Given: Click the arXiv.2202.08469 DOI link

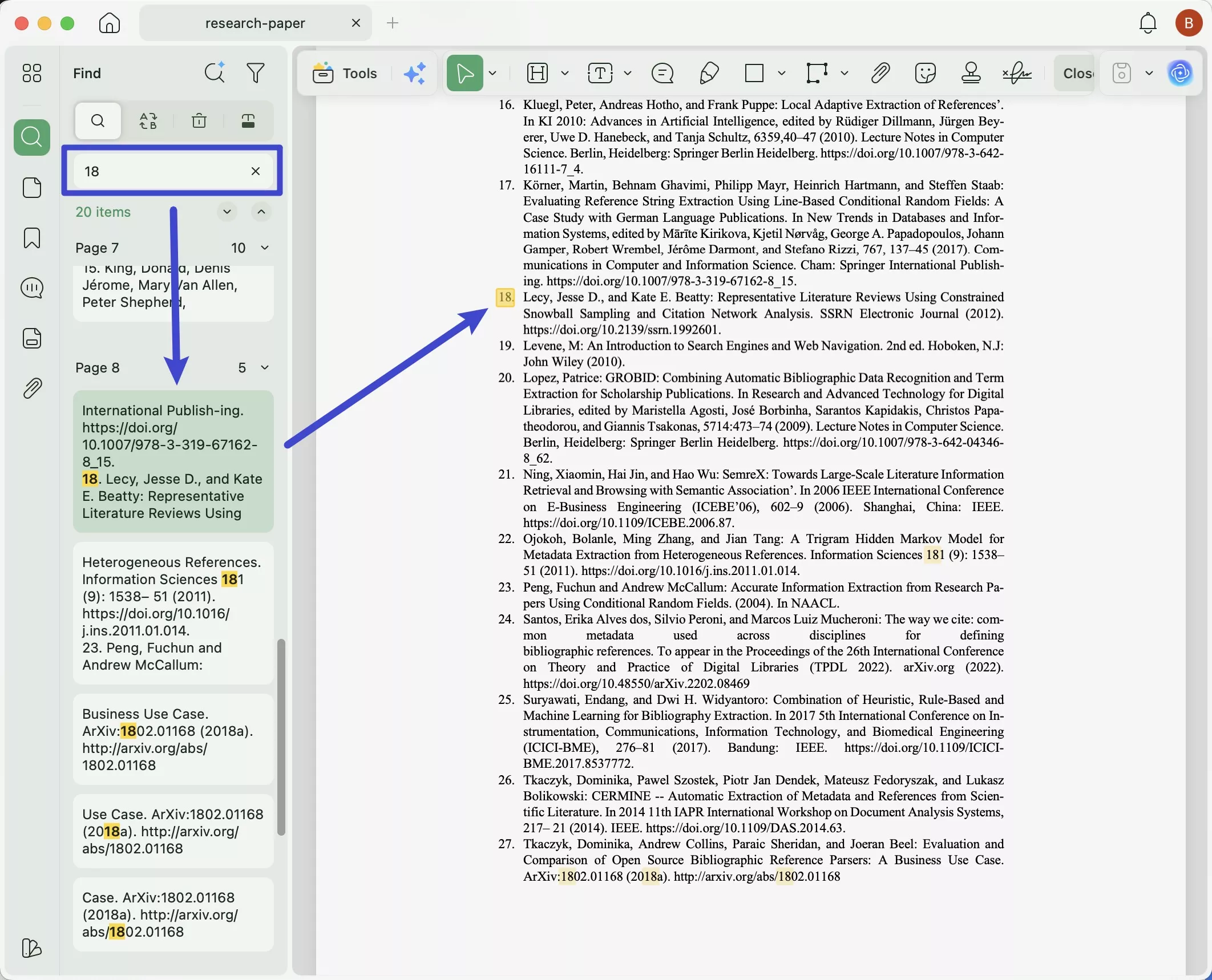Looking at the screenshot, I should 636,683.
